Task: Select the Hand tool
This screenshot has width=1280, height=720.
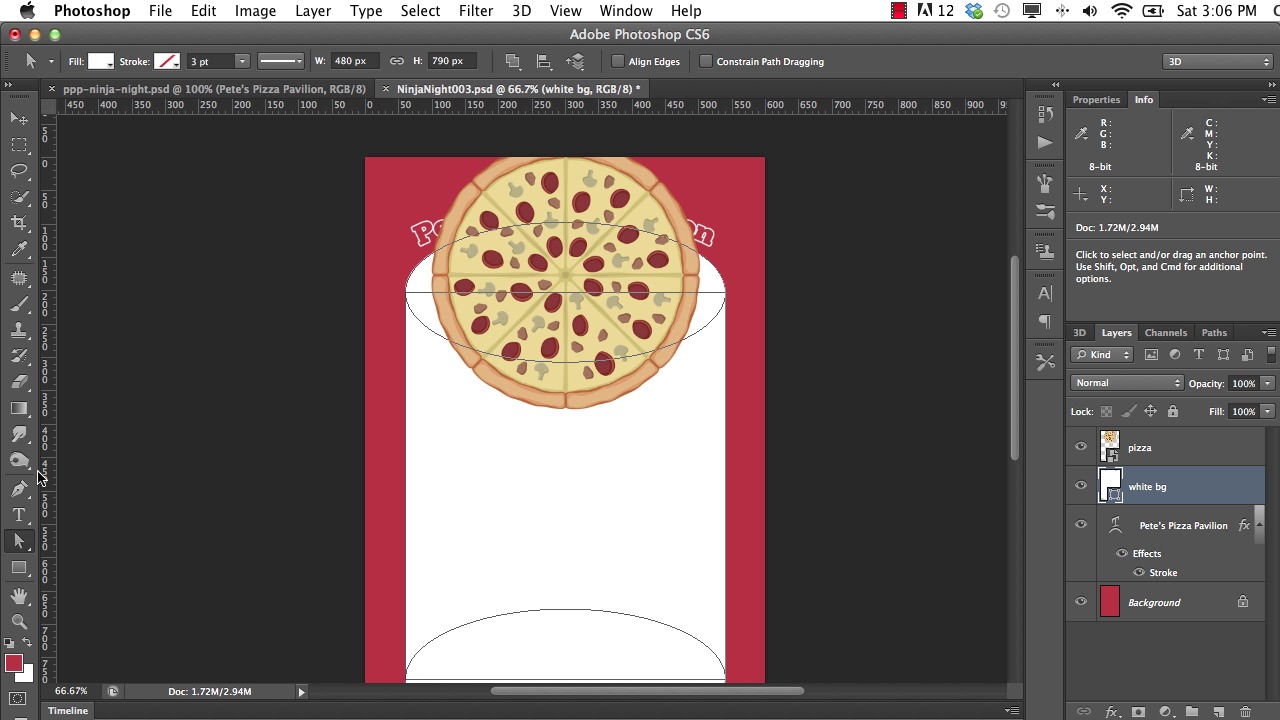Action: point(19,595)
